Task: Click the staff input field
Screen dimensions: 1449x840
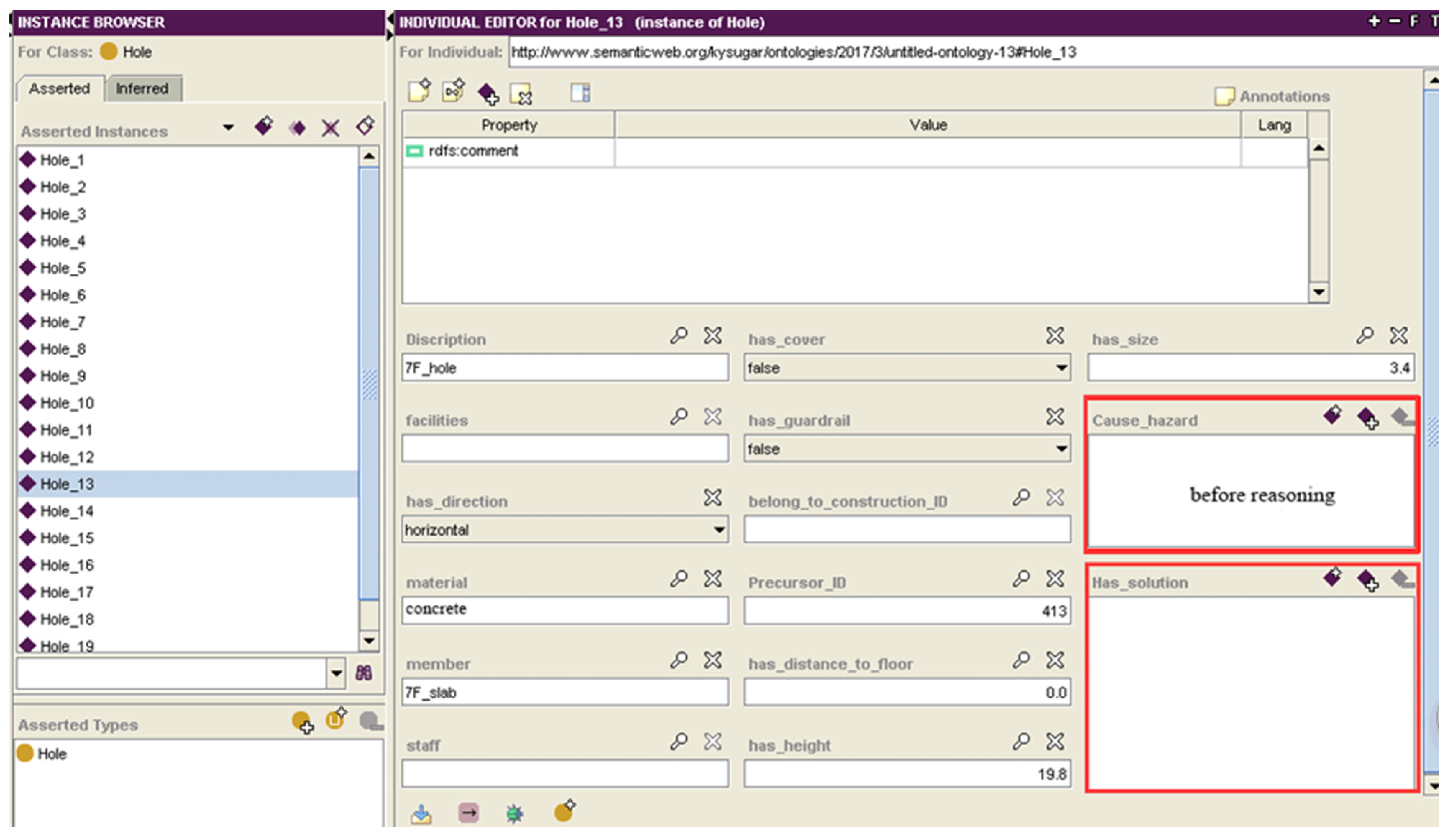Action: pos(564,774)
